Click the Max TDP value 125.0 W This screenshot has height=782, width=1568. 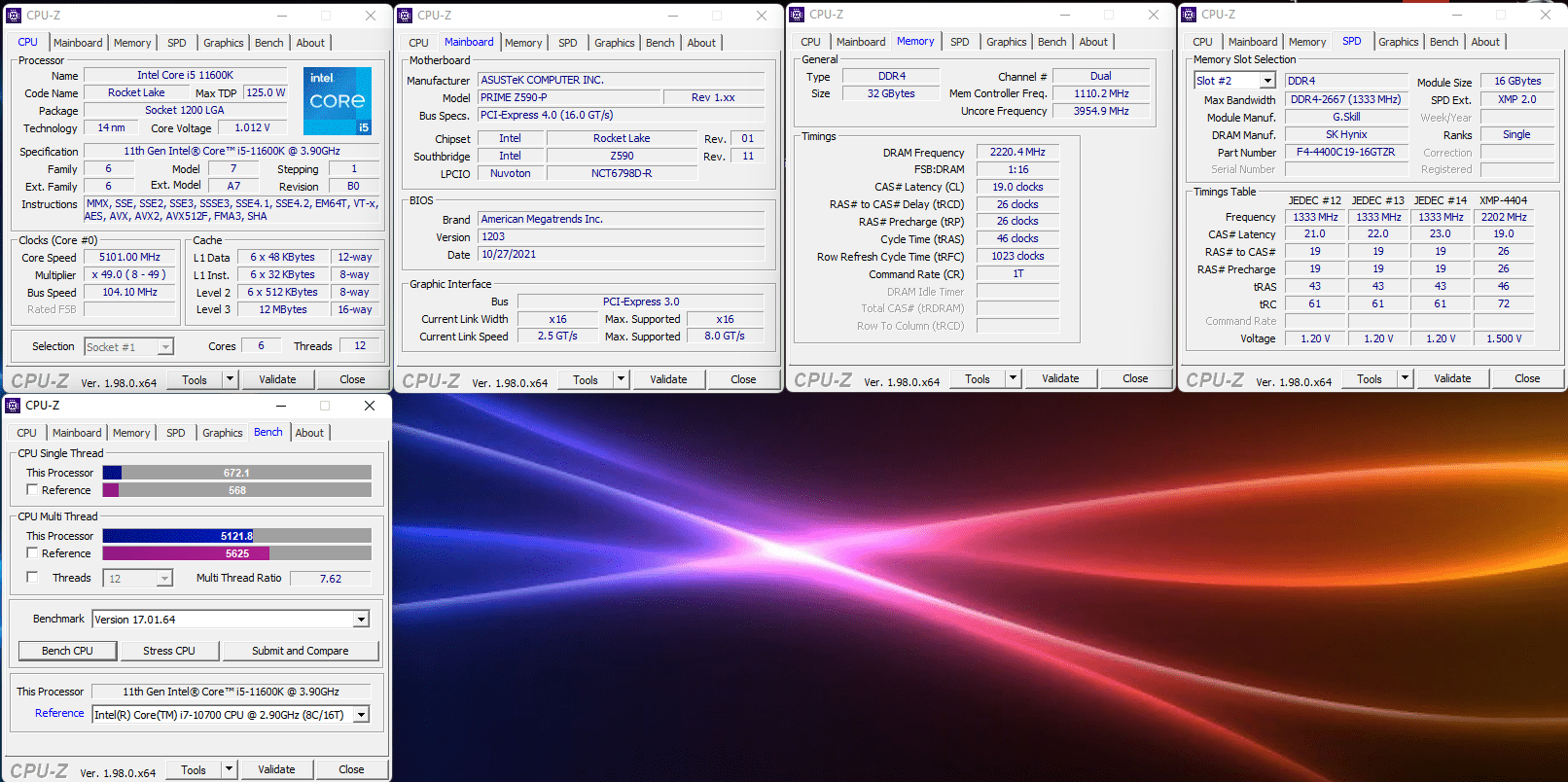point(266,92)
